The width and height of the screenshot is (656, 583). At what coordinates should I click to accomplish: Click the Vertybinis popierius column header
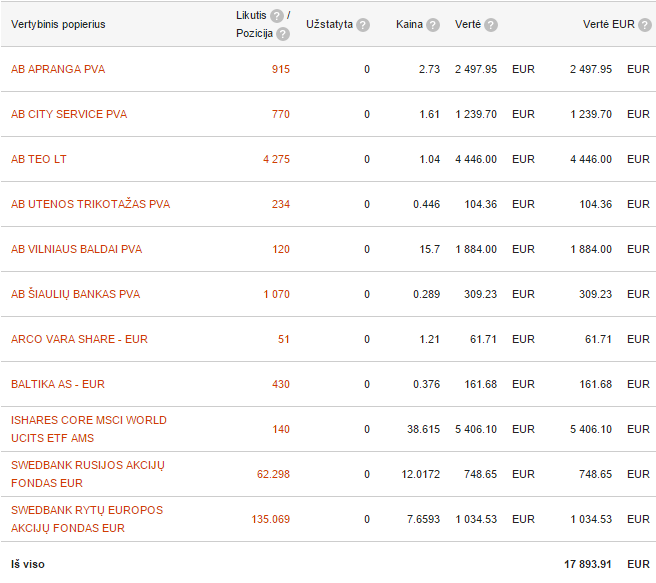point(58,24)
